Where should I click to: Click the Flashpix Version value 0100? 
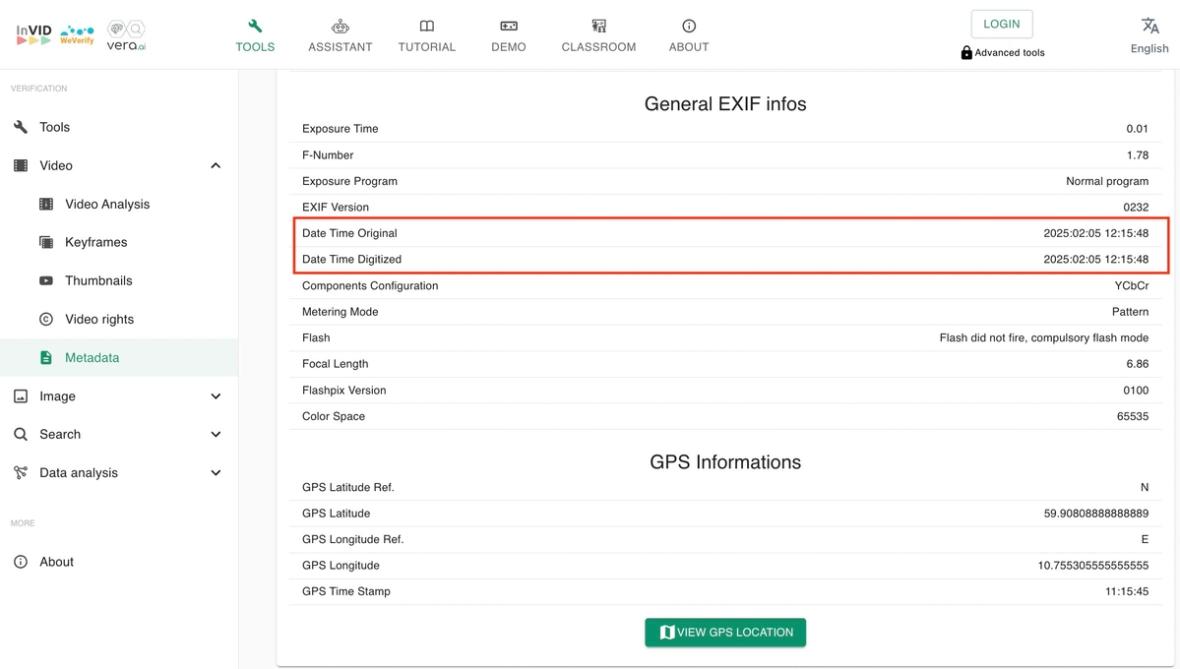pyautogui.click(x=1136, y=391)
